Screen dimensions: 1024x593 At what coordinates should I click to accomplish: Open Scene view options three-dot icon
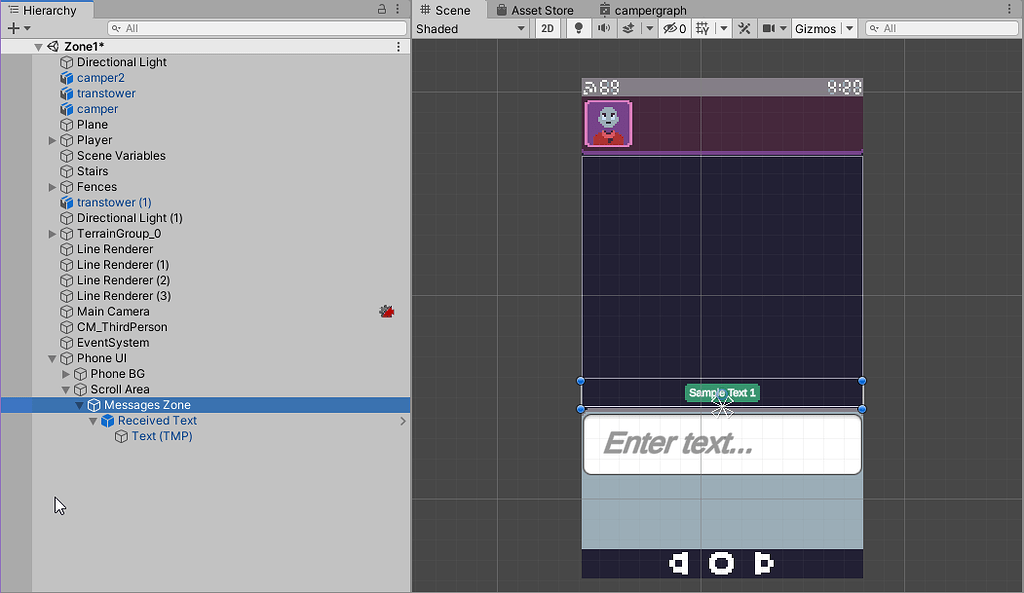coord(1009,9)
